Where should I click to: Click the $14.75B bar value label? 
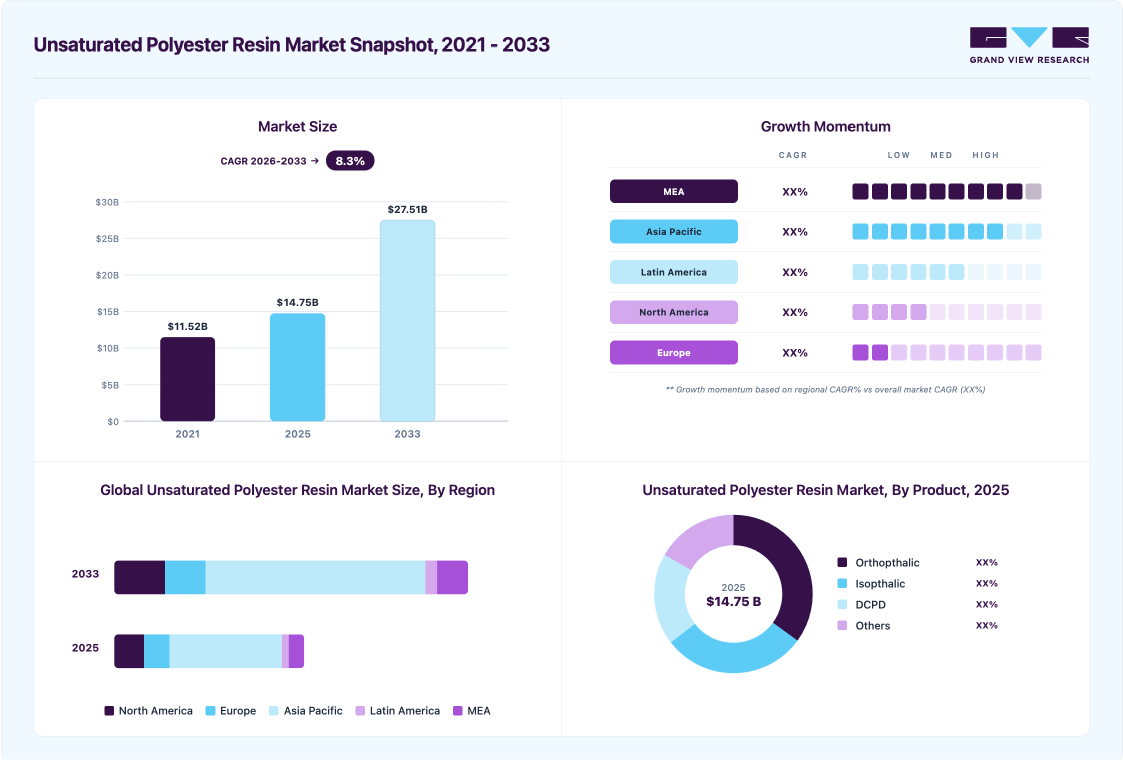coord(297,302)
